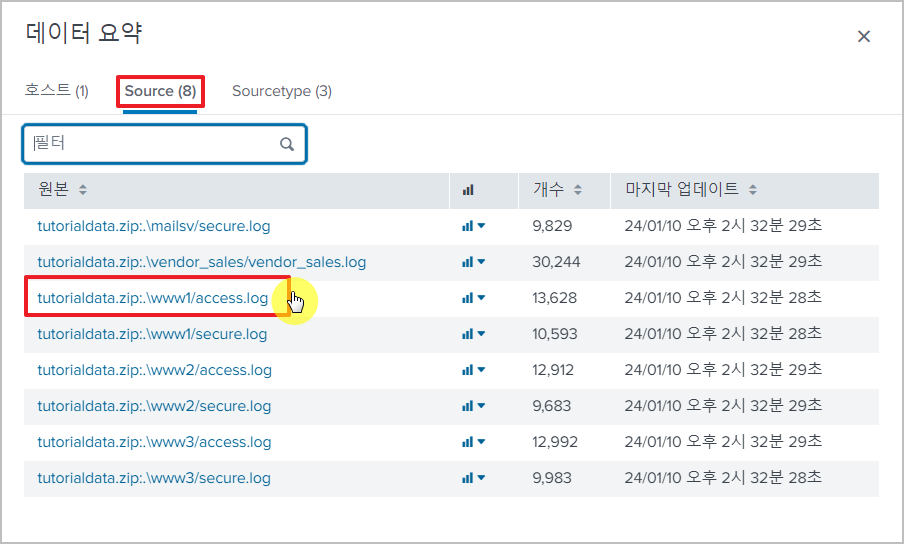Viewport: 904px width, 544px height.
Task: Click count value 12,992
Action: (x=555, y=442)
